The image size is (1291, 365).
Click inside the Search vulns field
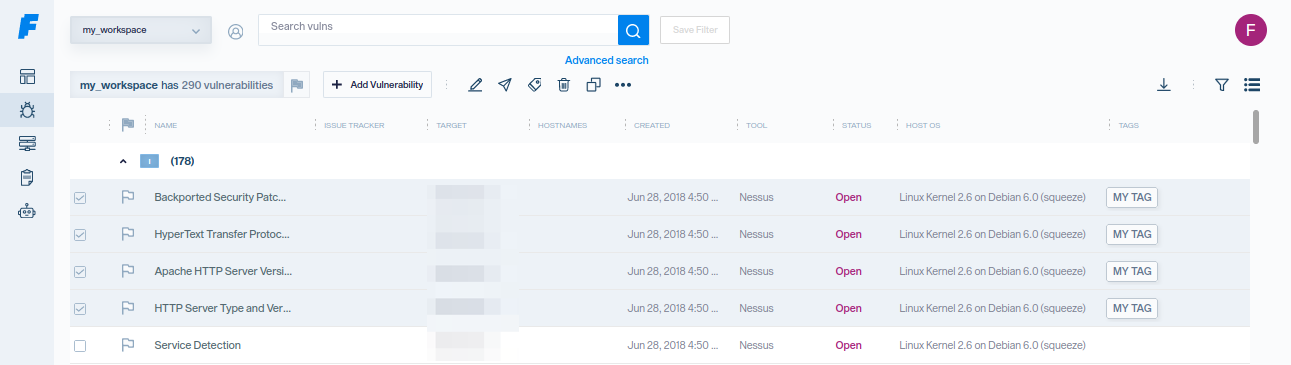click(438, 30)
